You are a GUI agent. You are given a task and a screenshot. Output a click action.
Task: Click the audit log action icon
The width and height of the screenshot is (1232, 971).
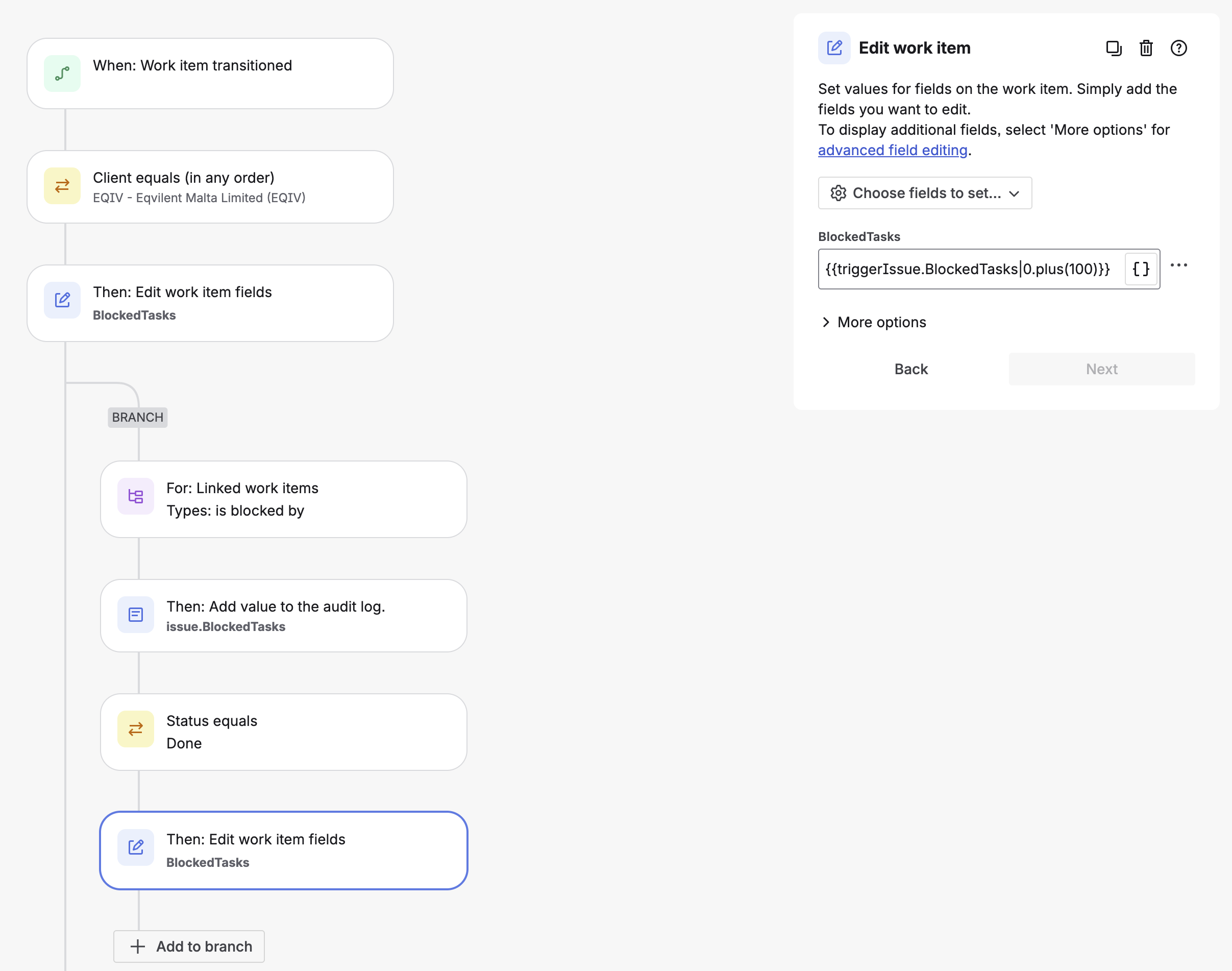click(136, 615)
